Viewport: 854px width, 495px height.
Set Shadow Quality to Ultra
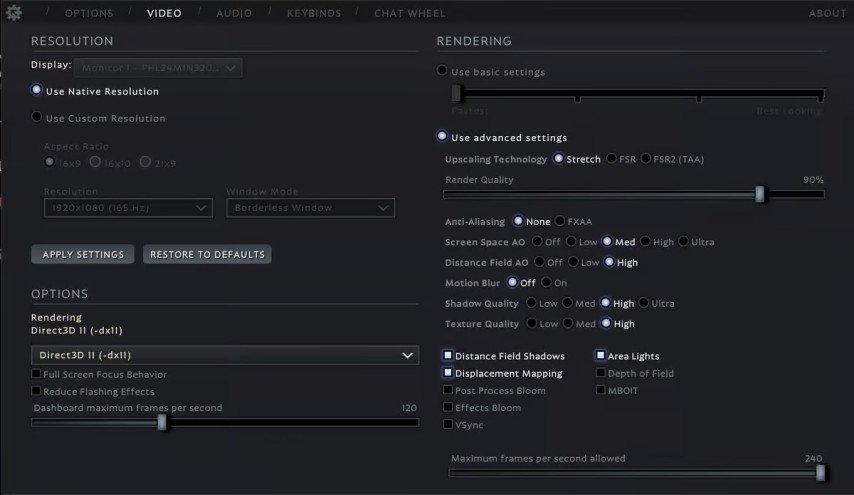tap(644, 303)
